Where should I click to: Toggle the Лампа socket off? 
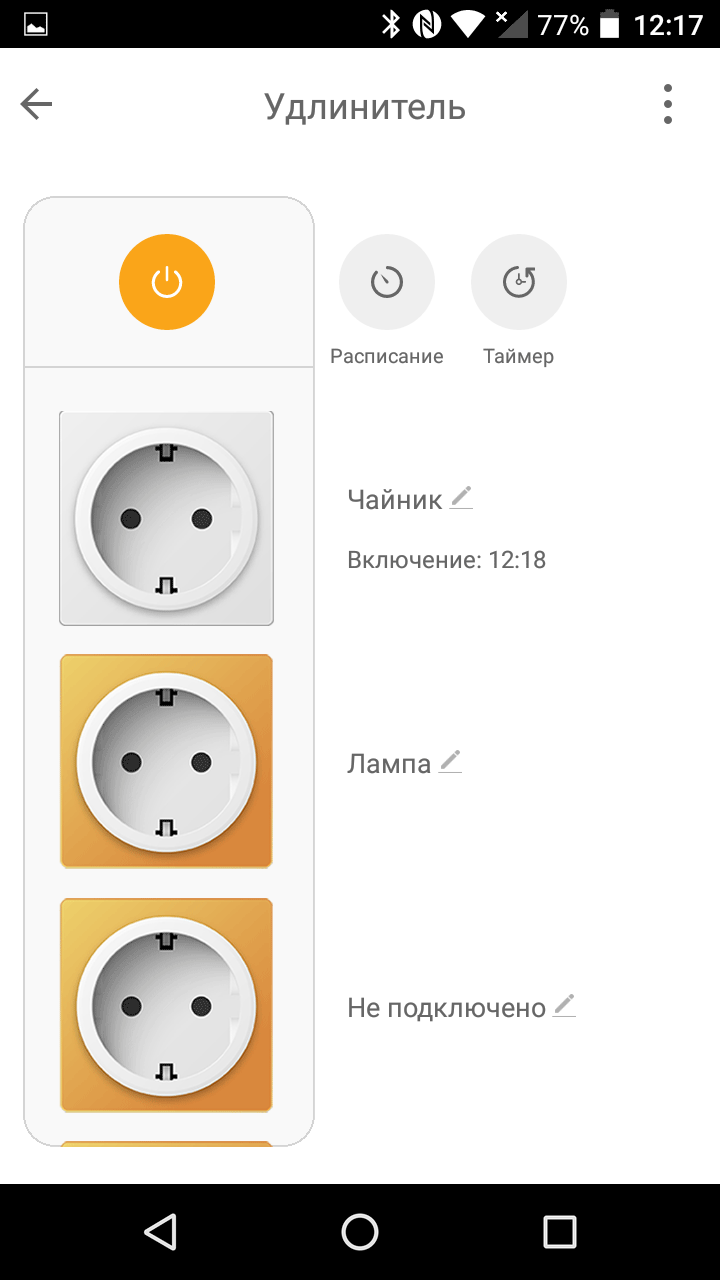pyautogui.click(x=166, y=761)
